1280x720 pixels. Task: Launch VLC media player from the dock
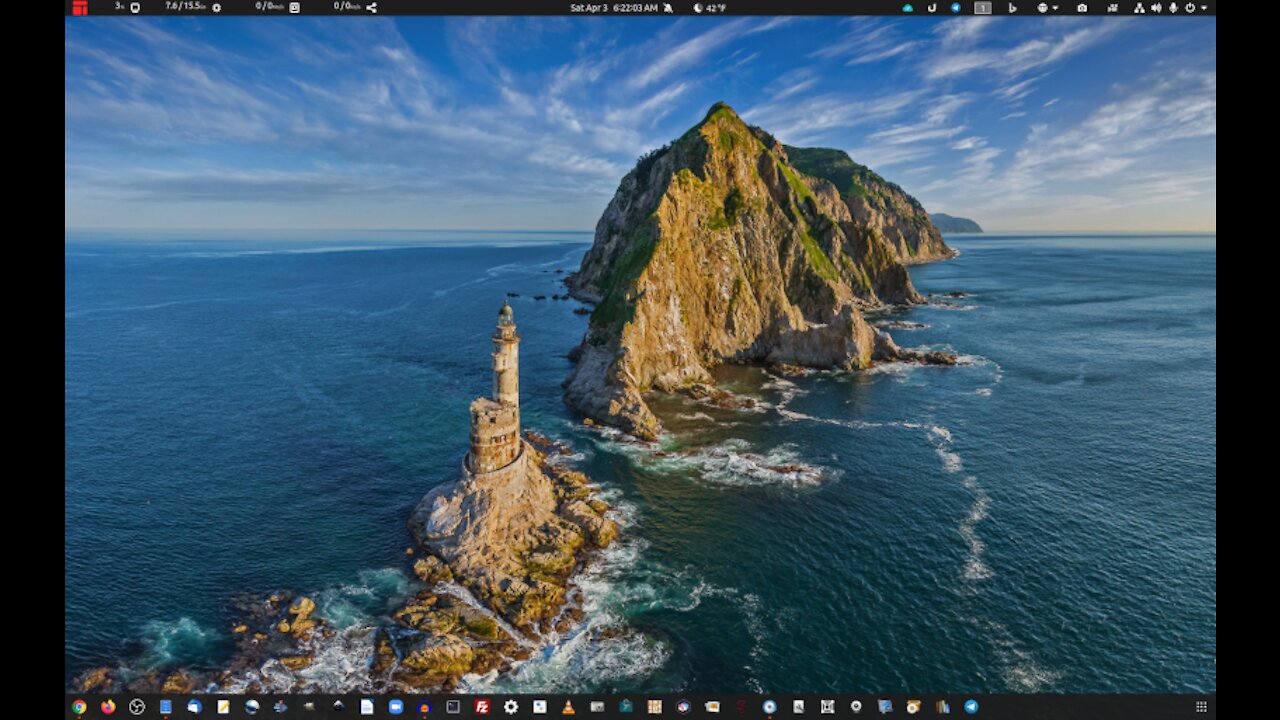568,707
